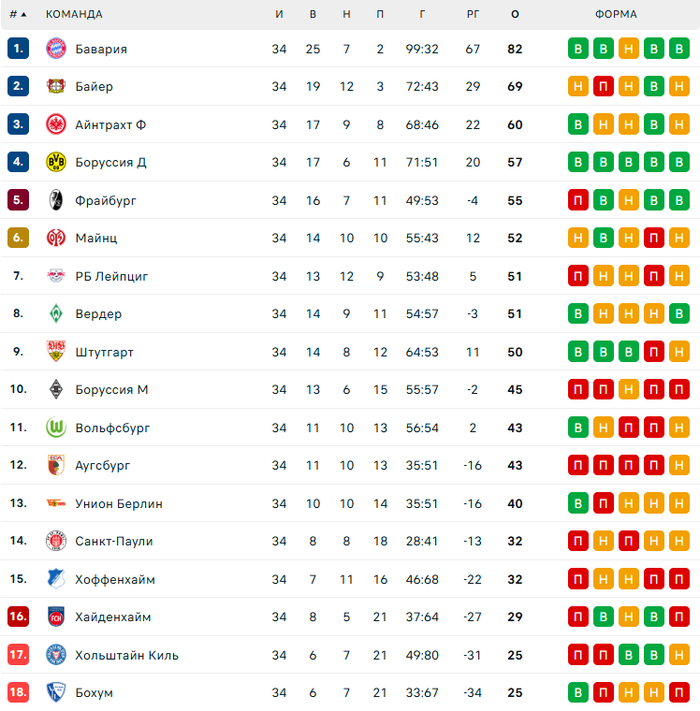Click the Вольфсбург green logo

coord(55,428)
